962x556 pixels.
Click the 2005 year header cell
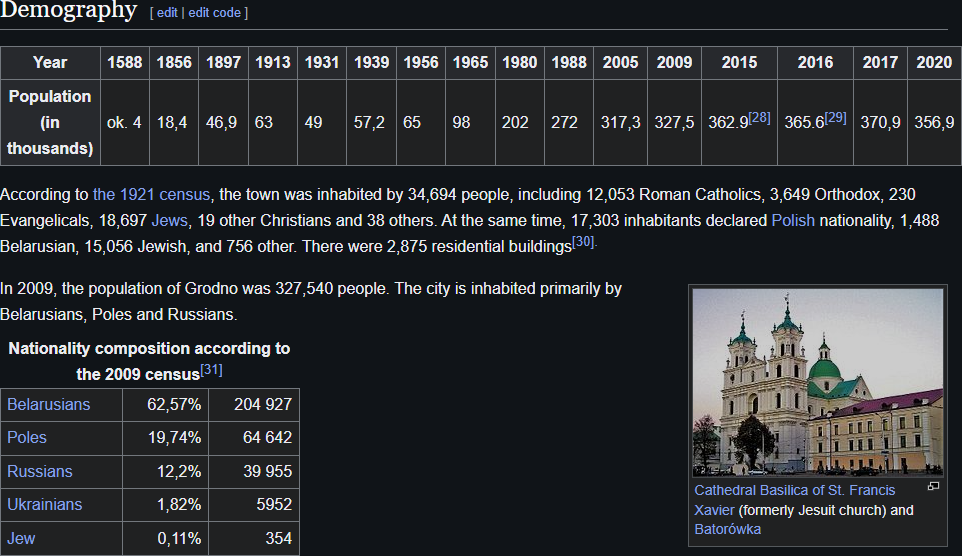coord(620,63)
